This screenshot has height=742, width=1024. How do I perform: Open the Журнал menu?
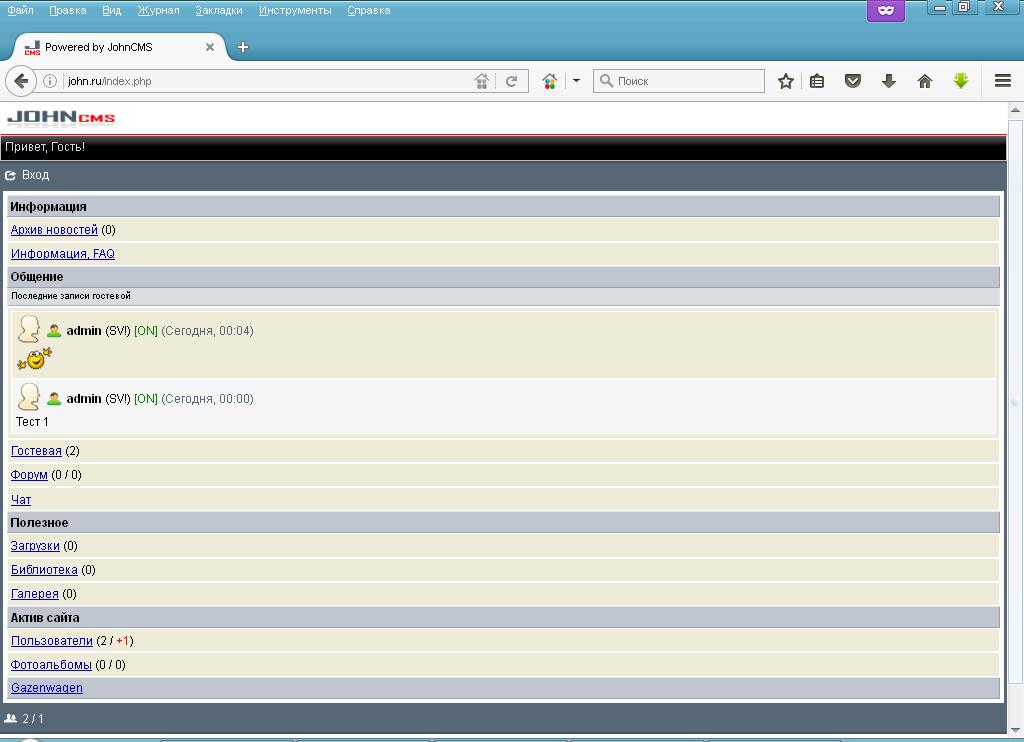[x=158, y=10]
